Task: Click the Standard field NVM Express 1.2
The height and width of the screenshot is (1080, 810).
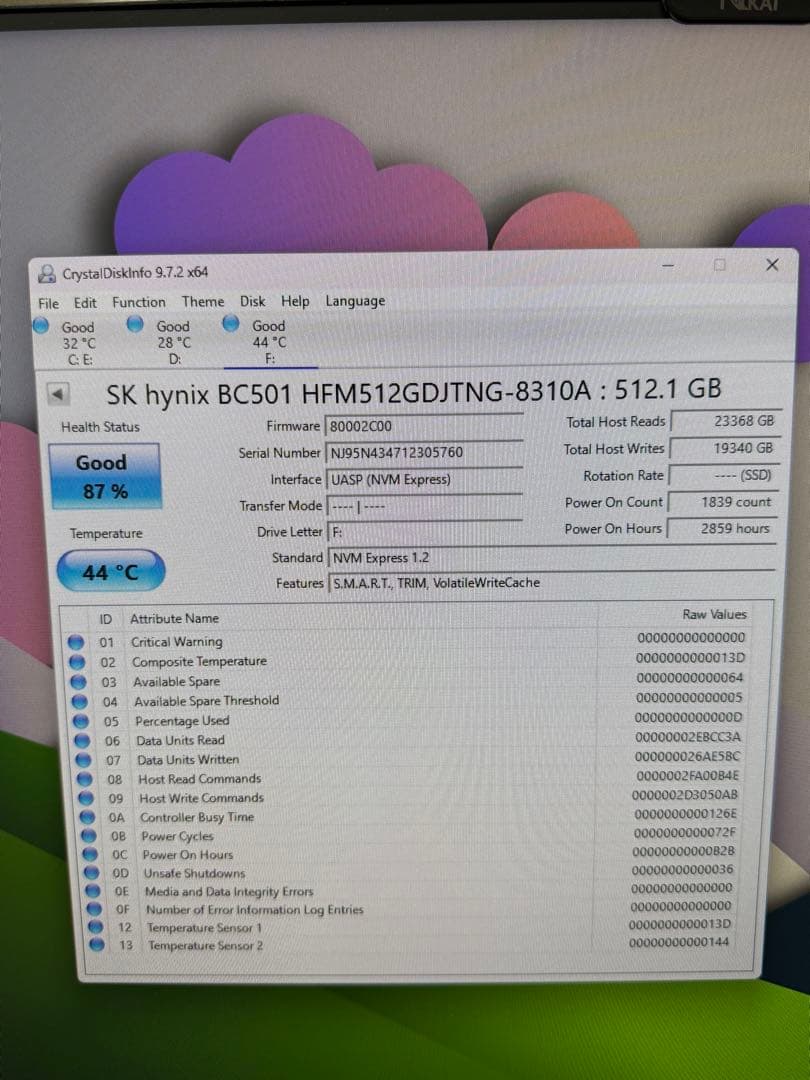Action: tap(552, 557)
